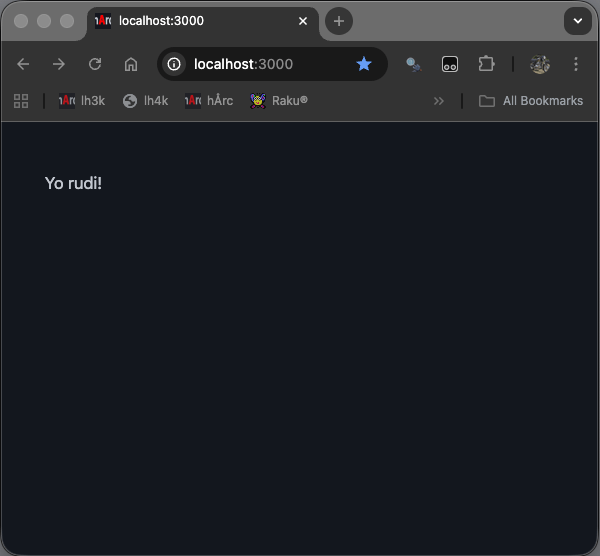Image resolution: width=600 pixels, height=556 pixels.
Task: Expand the tab search dropdown
Action: tap(578, 21)
